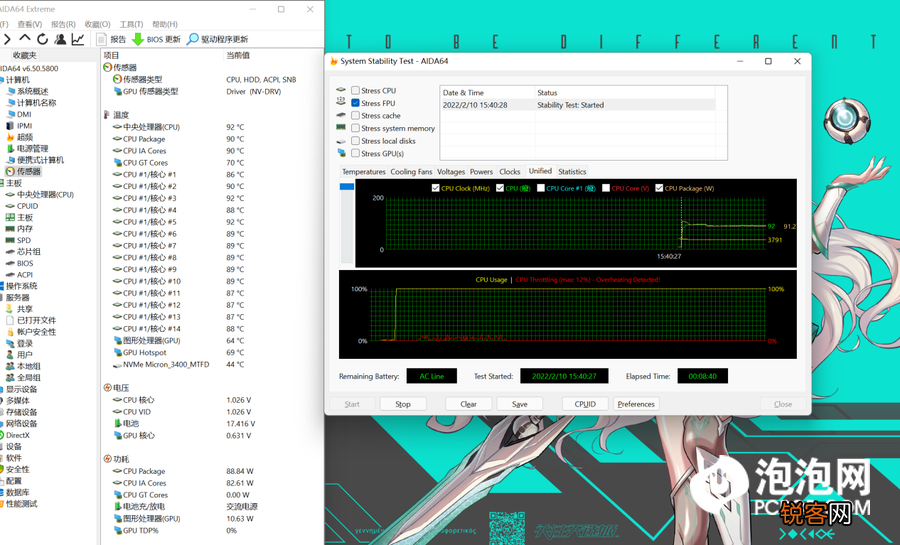Image resolution: width=900 pixels, height=545 pixels.
Task: Click the Clear button
Action: point(468,404)
